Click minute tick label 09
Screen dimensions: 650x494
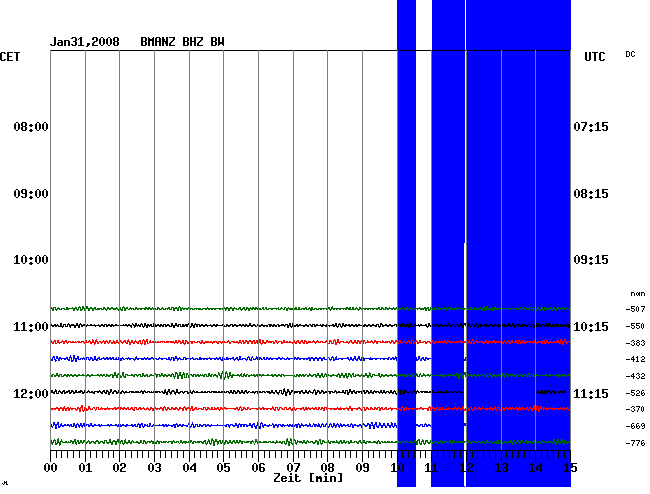tap(363, 468)
